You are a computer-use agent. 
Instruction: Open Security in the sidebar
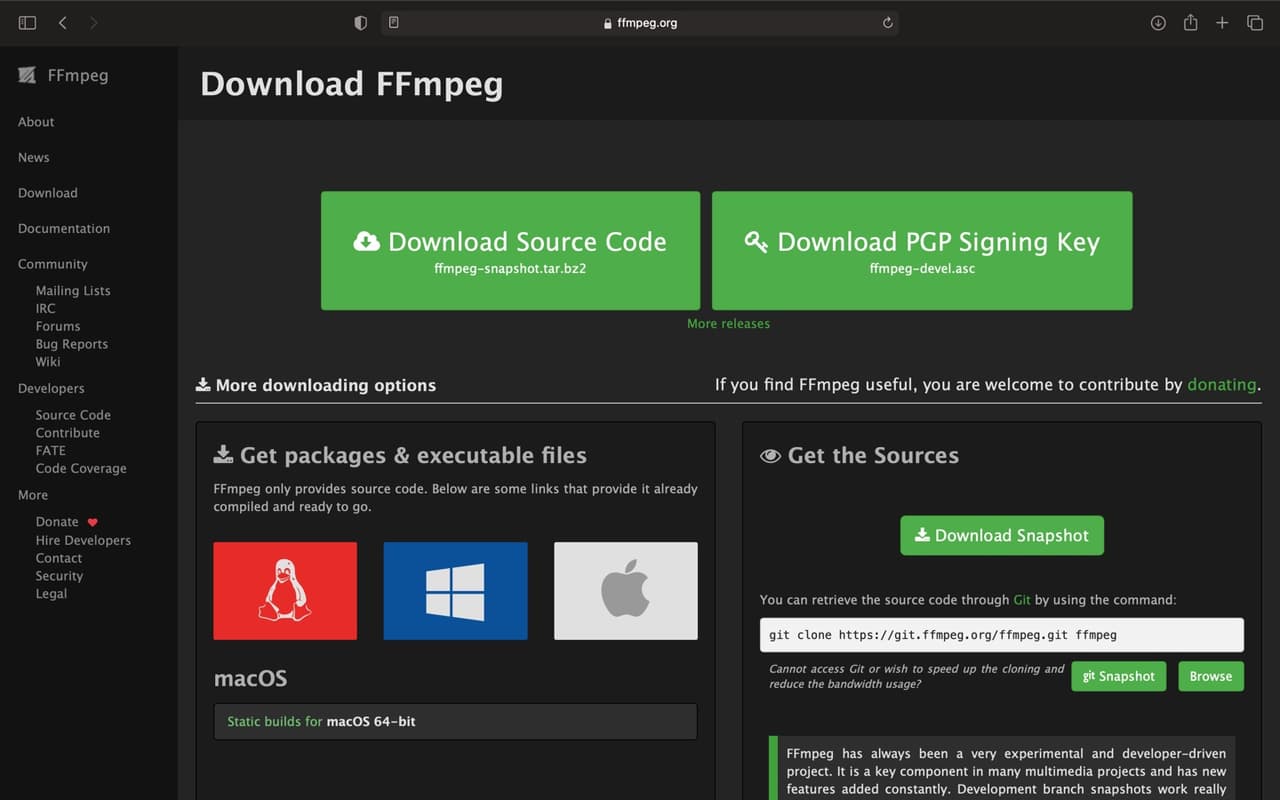pyautogui.click(x=59, y=576)
